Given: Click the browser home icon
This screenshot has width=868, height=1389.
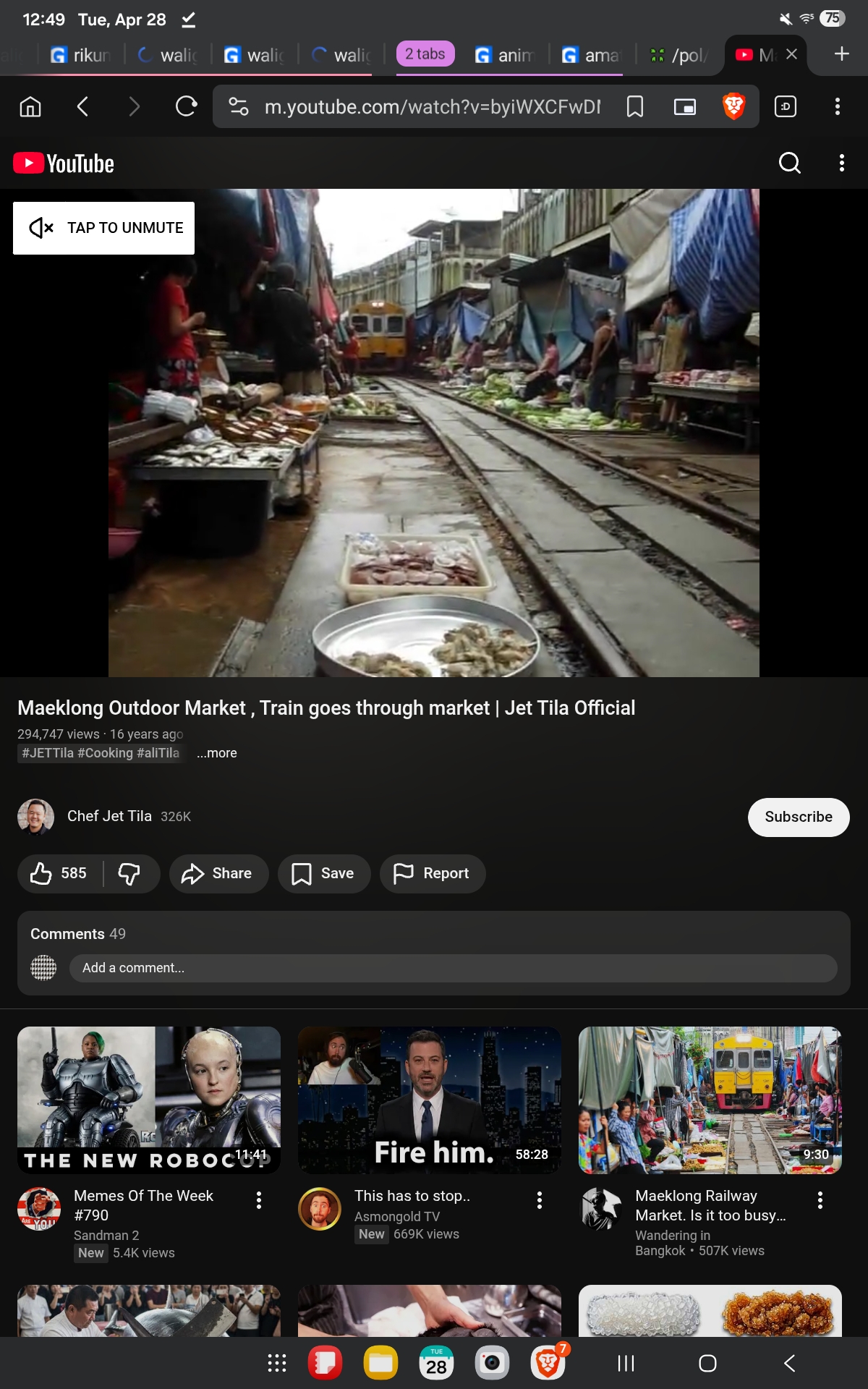Looking at the screenshot, I should coord(30,107).
